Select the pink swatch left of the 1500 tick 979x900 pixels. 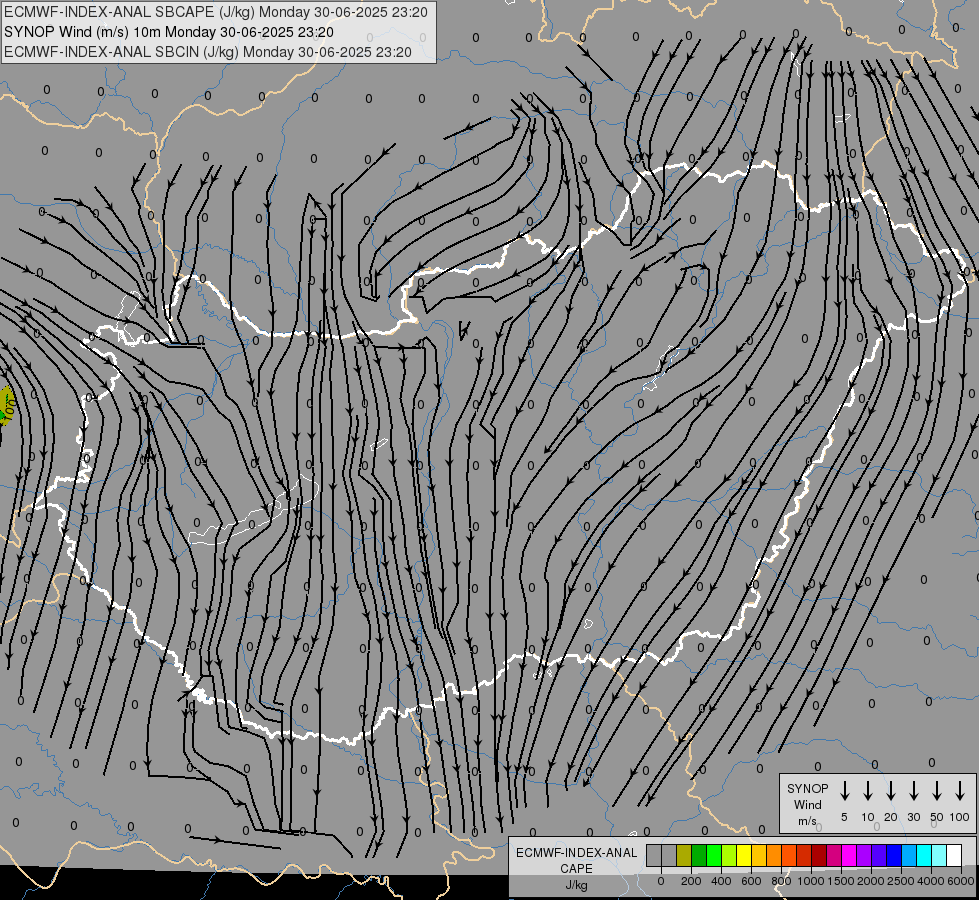click(x=834, y=855)
